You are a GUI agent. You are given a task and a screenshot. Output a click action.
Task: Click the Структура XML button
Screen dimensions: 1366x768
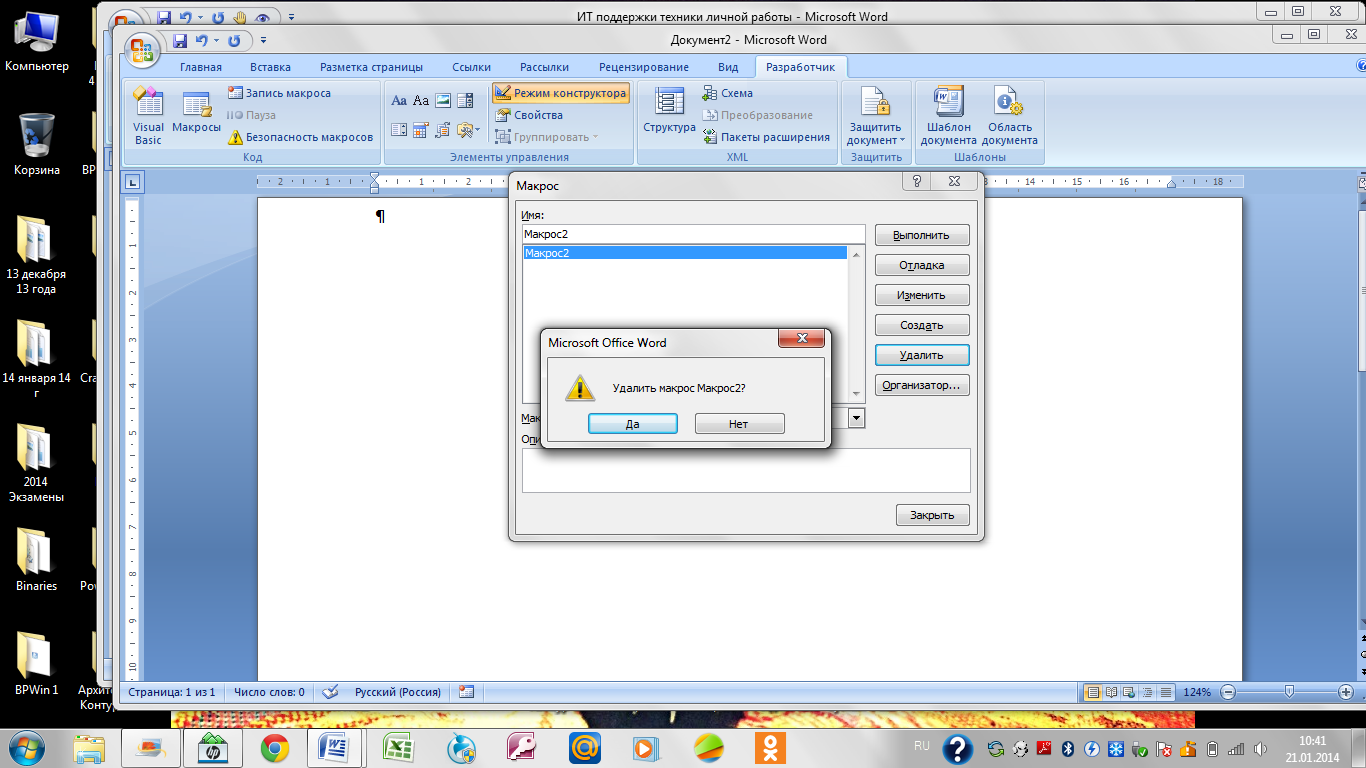tap(669, 112)
